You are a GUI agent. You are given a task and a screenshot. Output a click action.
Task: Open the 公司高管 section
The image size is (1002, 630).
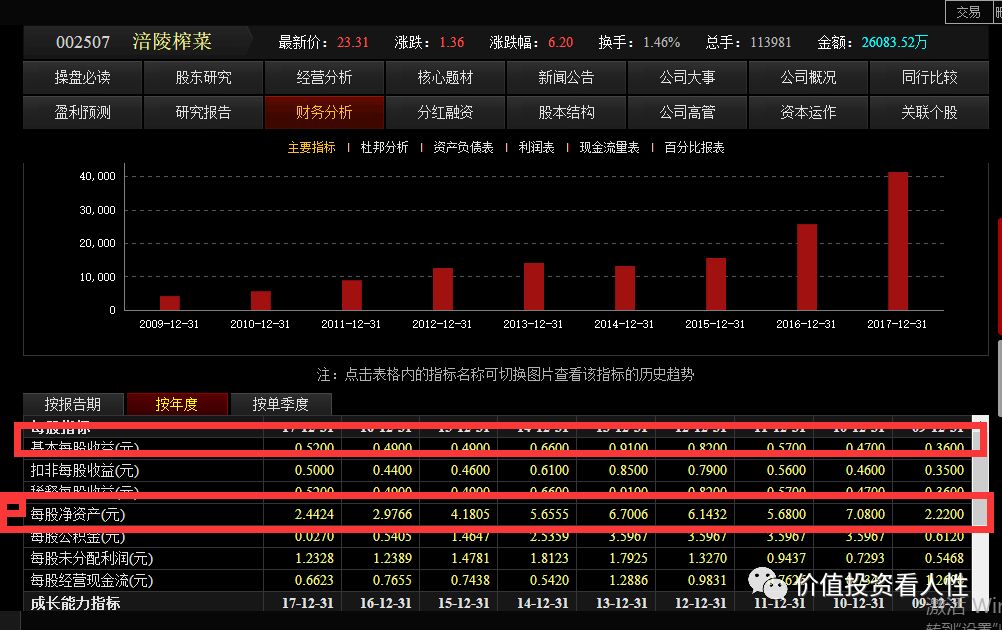tap(687, 112)
